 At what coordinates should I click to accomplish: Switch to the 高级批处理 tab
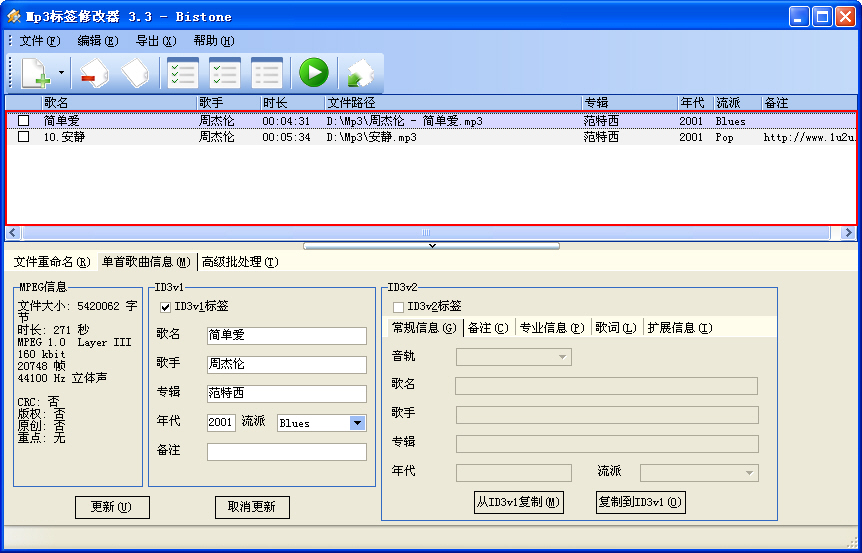239,262
